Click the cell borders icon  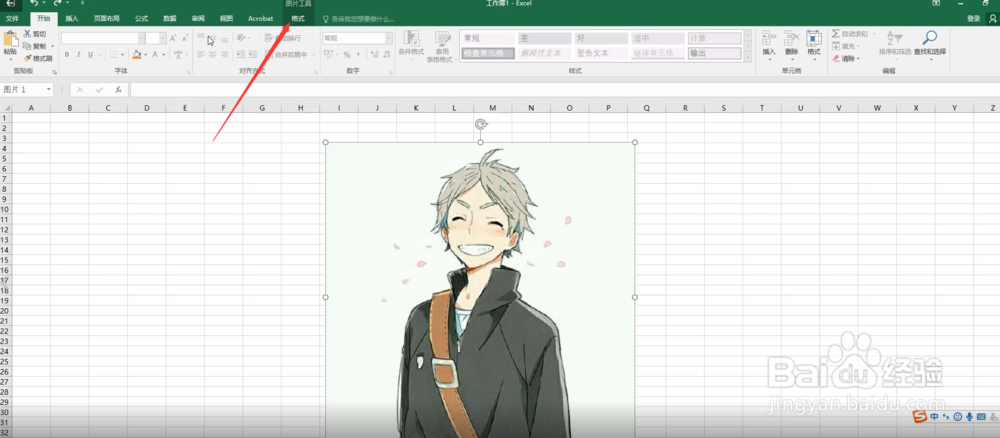[113, 55]
